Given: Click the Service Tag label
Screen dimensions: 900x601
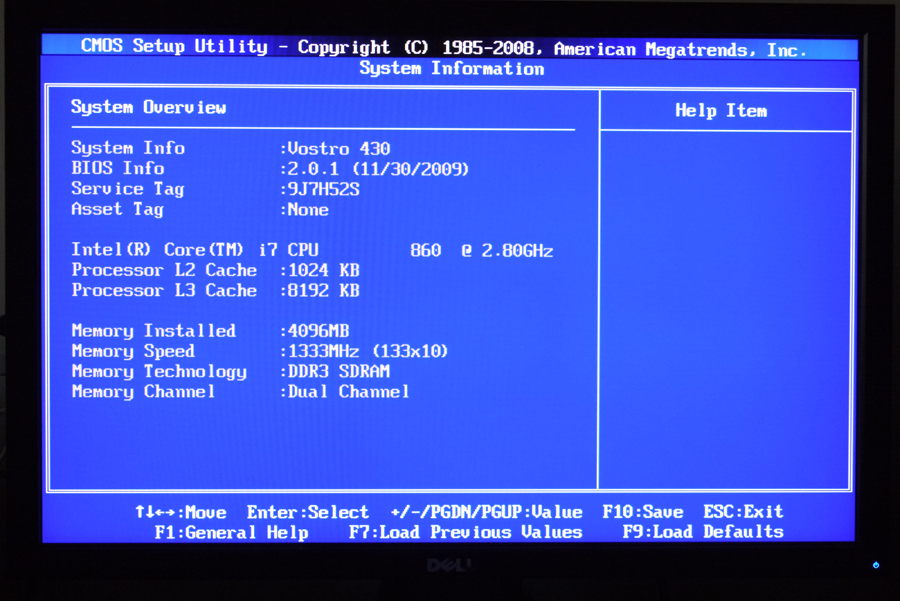Looking at the screenshot, I should coord(127,189).
